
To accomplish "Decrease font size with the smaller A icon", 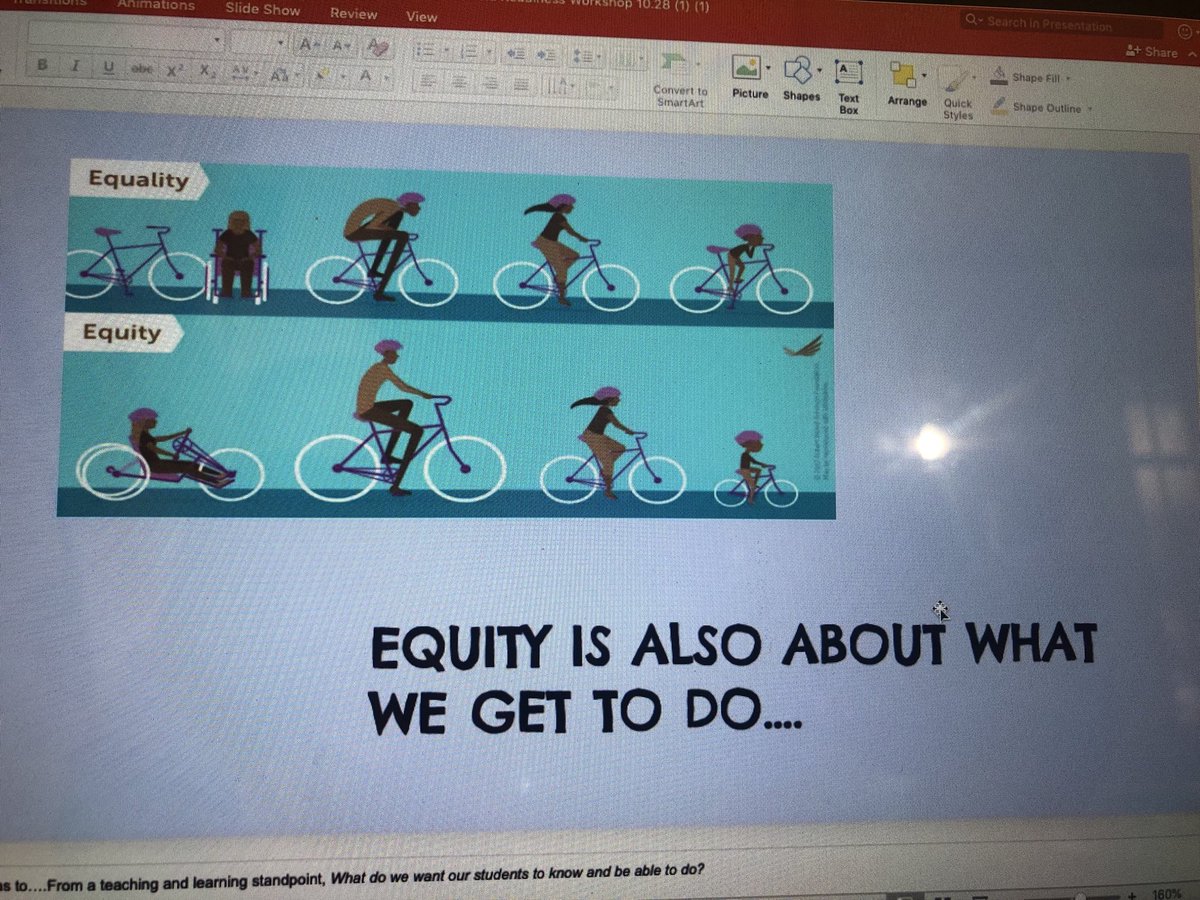I will point(341,46).
